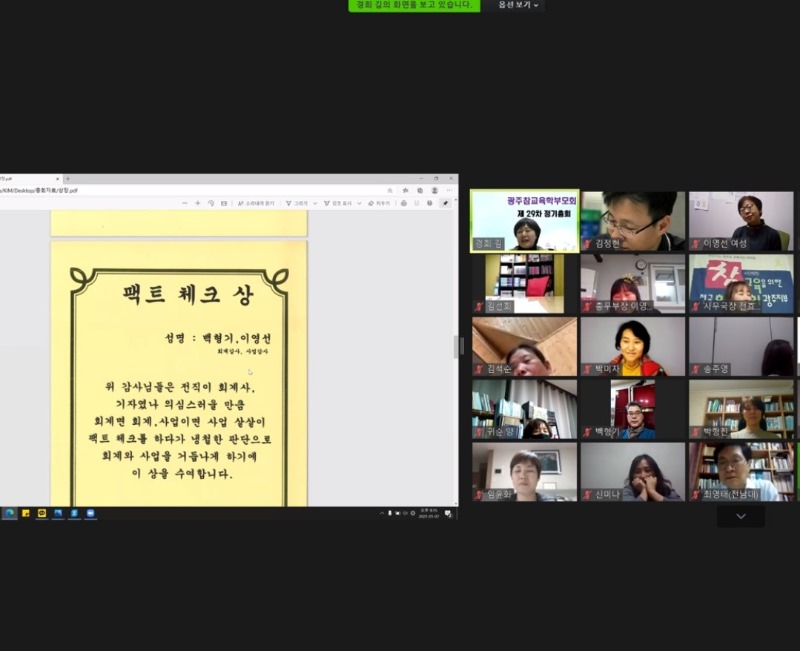Open Sticky Notes from shared taskbar
Screen dimensions: 800x651
[x=26, y=513]
